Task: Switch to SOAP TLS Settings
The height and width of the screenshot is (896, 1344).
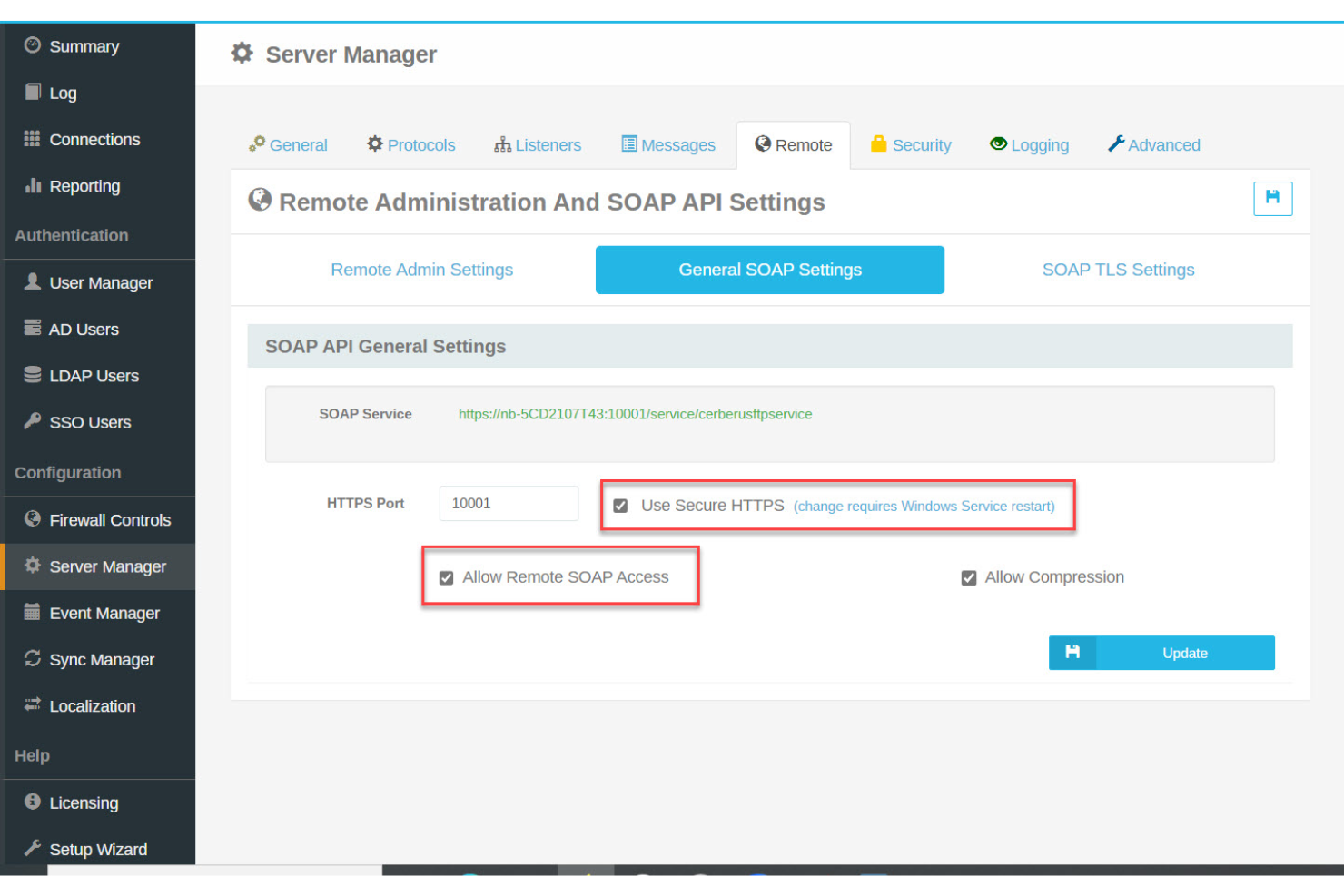Action: (x=1118, y=270)
